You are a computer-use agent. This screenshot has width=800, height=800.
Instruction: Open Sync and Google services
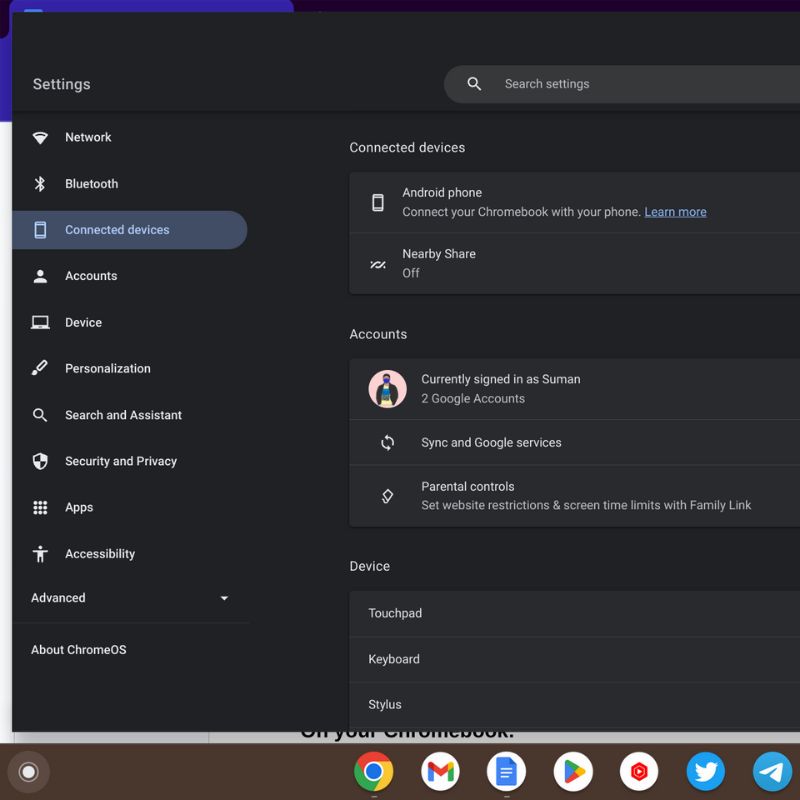click(574, 442)
